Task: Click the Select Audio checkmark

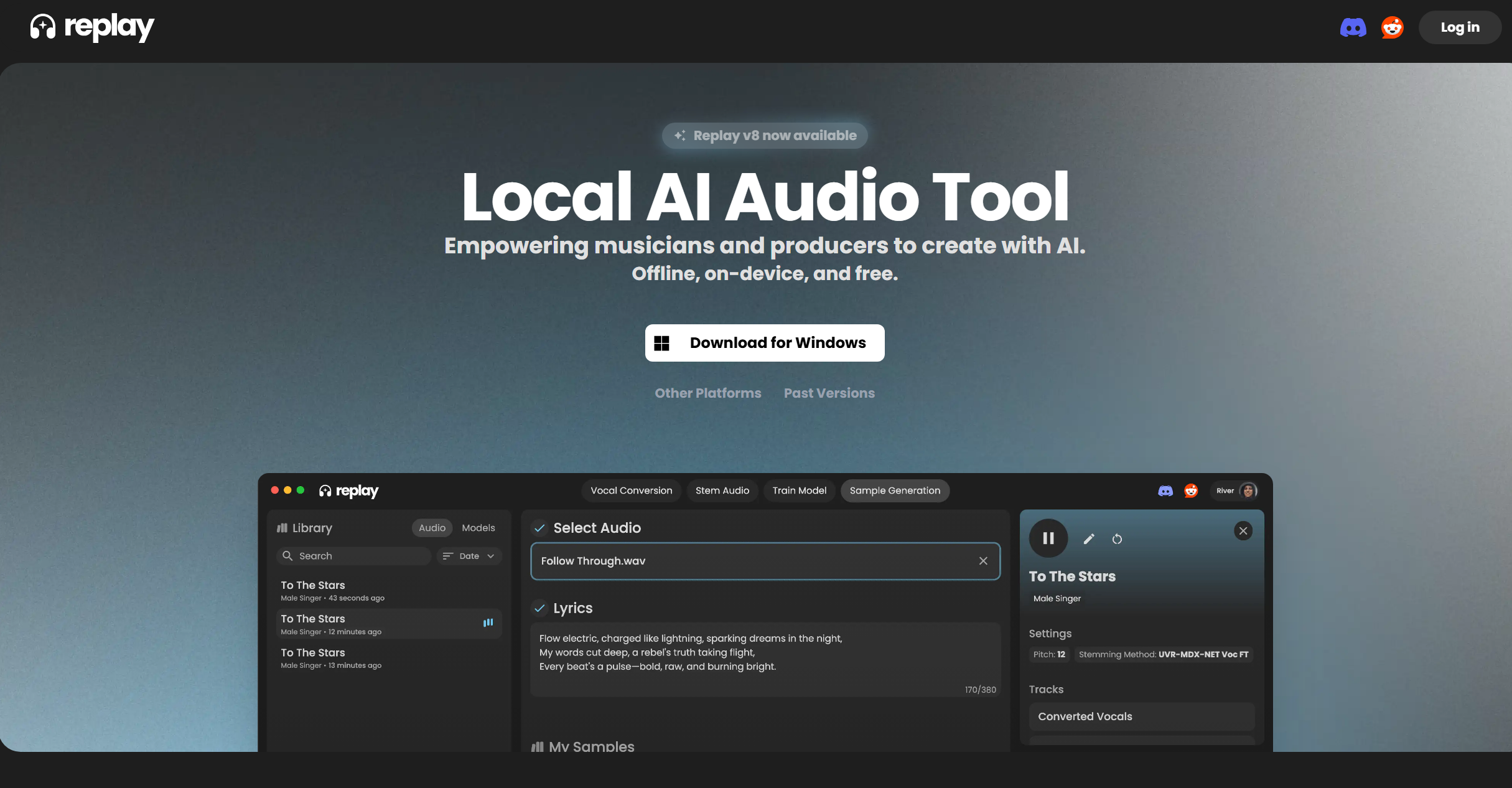Action: pyautogui.click(x=539, y=528)
